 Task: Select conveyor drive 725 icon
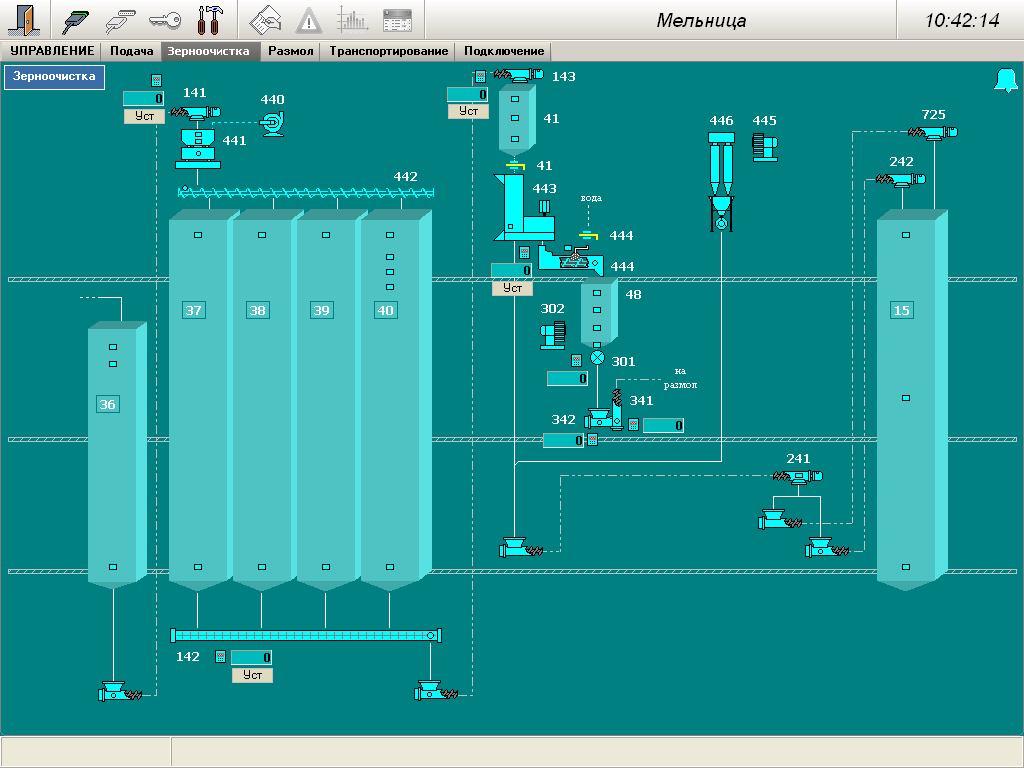pos(934,133)
